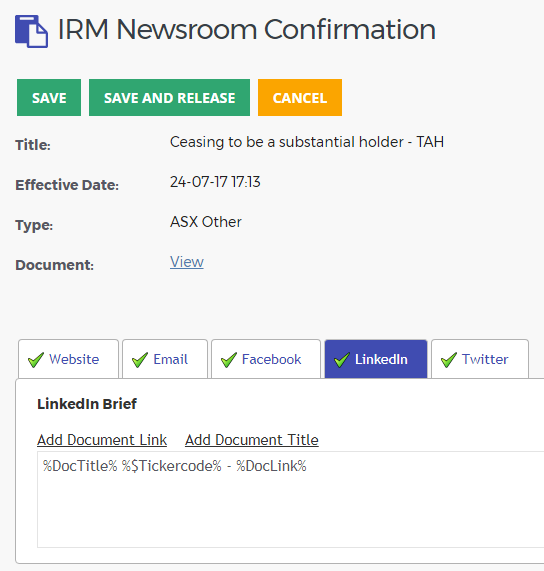This screenshot has width=544, height=571.
Task: Open the Twitter tab
Action: tap(480, 359)
